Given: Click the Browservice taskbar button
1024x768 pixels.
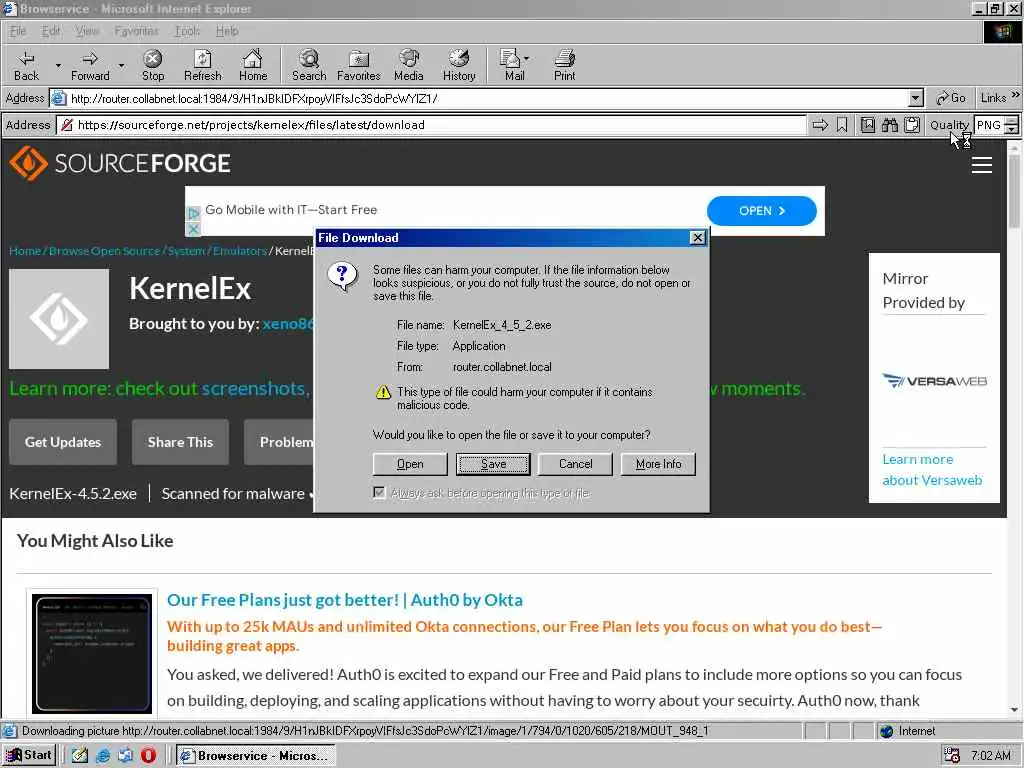Looking at the screenshot, I should 255,756.
